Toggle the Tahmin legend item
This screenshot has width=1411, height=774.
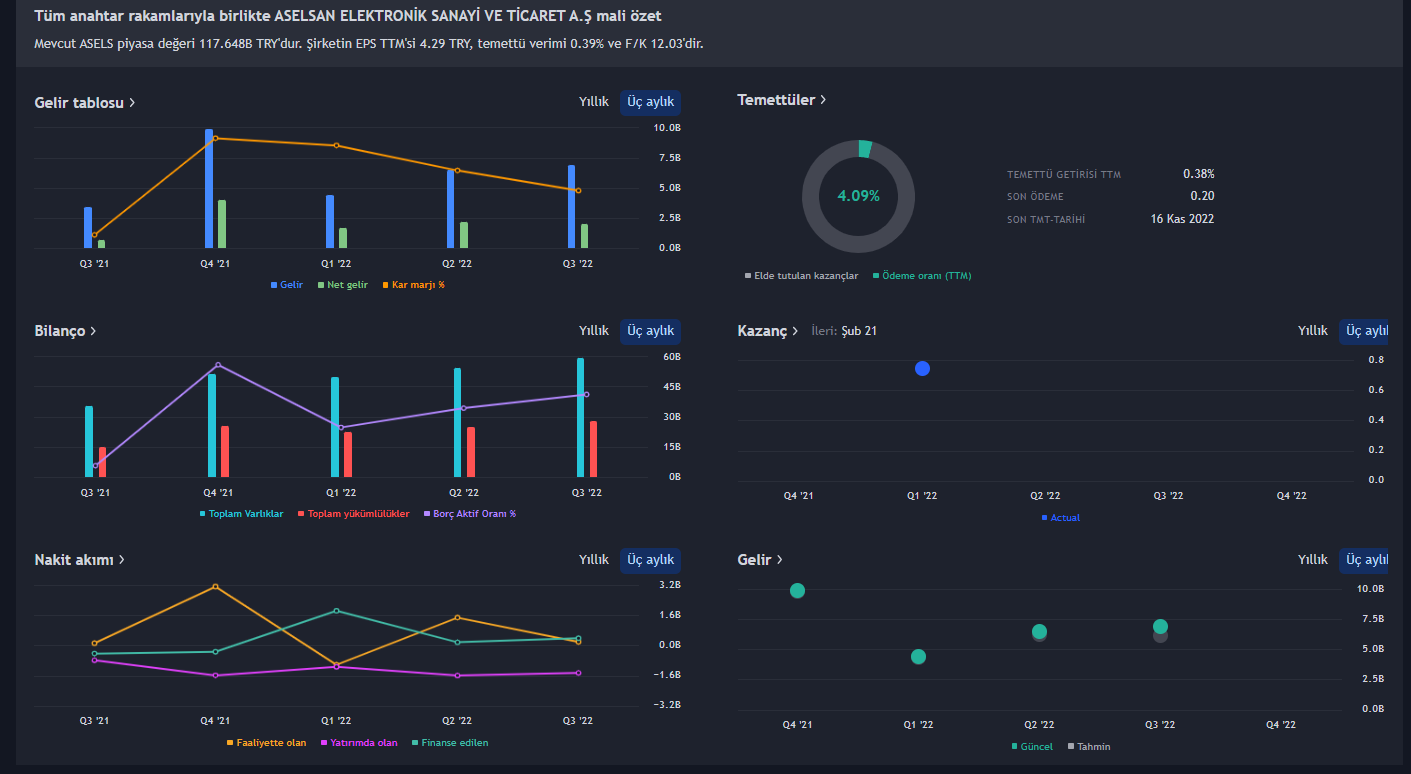pyautogui.click(x=1089, y=747)
